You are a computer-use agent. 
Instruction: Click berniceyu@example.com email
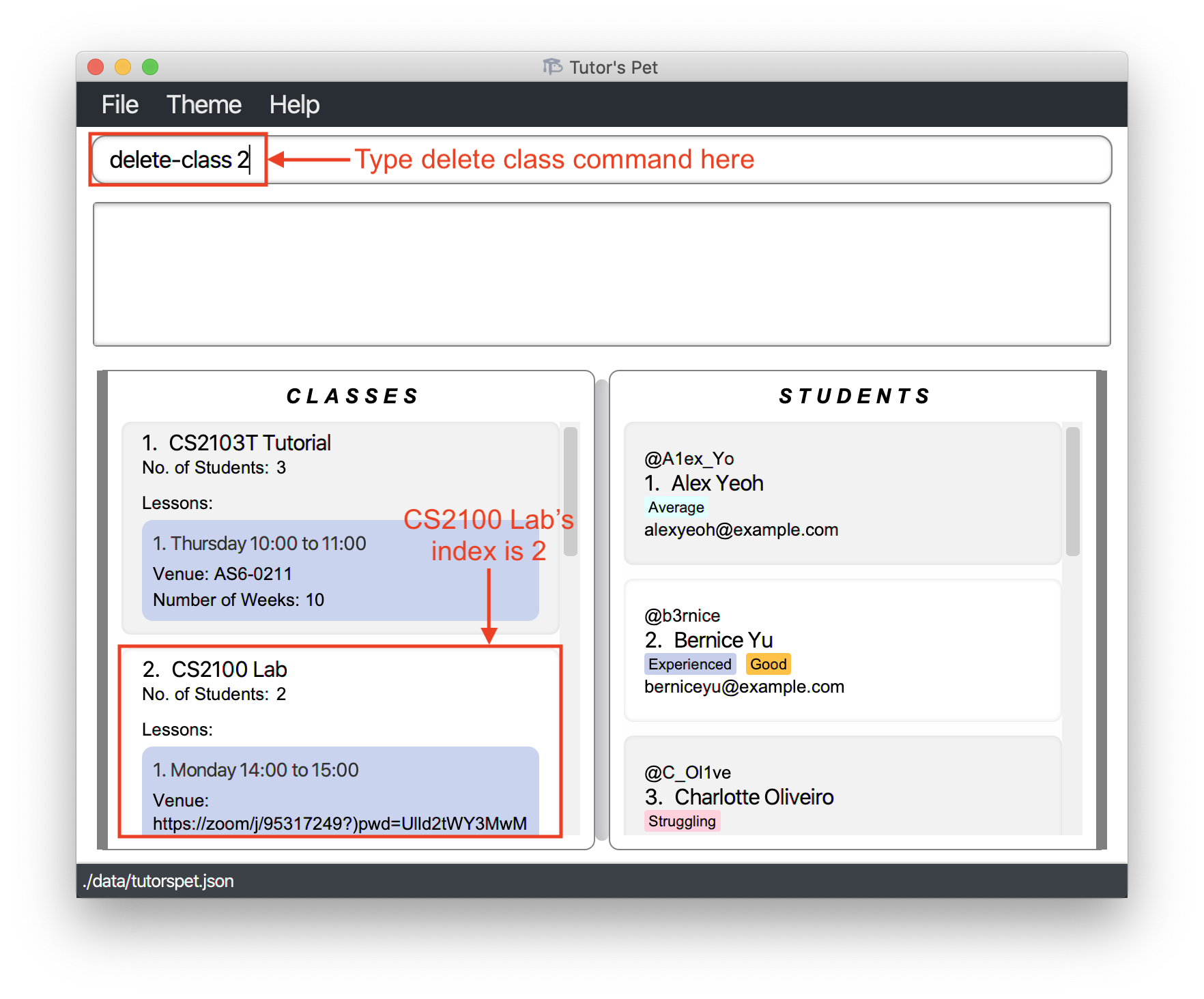(744, 687)
